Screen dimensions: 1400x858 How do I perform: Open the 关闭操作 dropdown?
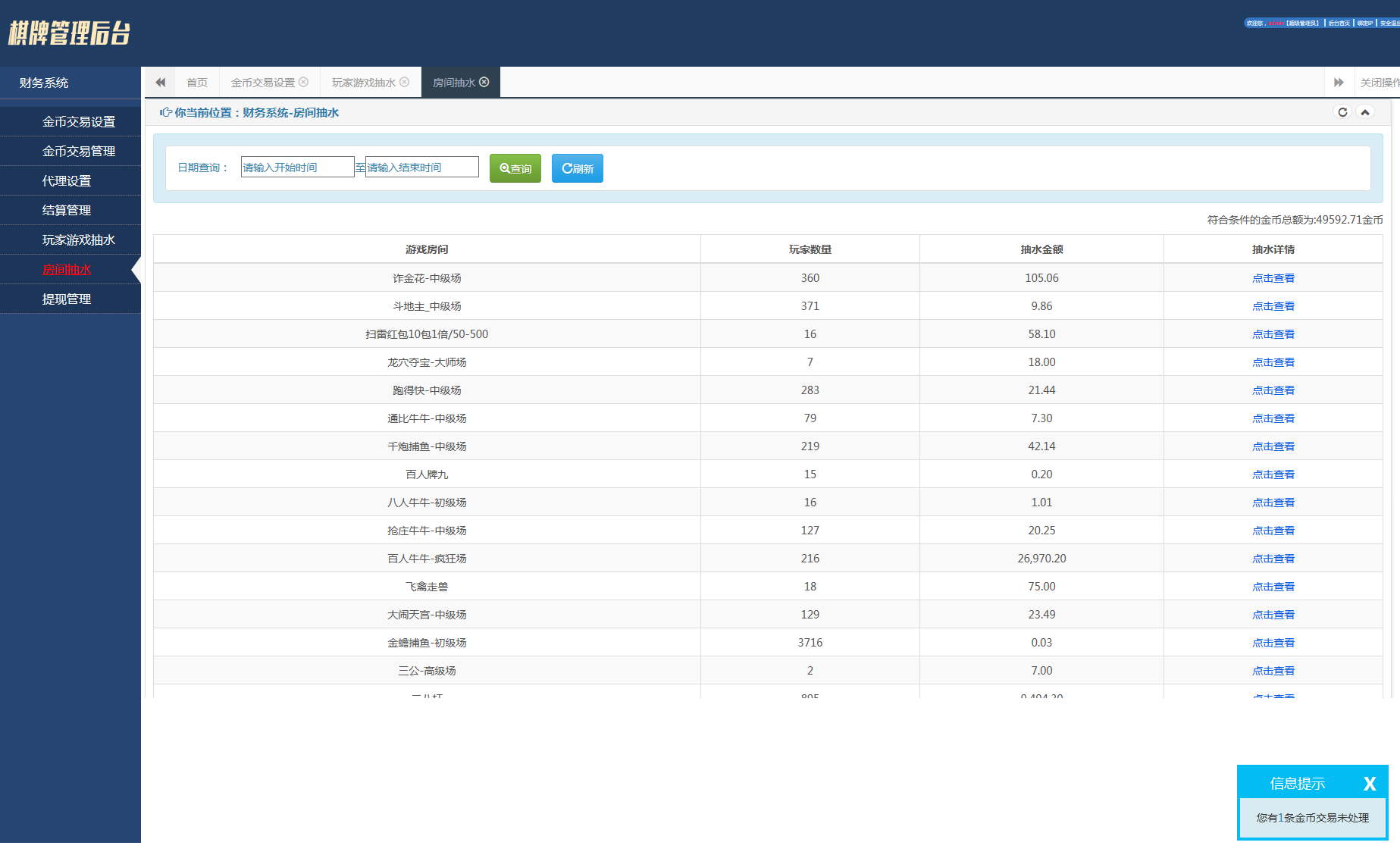(x=1379, y=83)
